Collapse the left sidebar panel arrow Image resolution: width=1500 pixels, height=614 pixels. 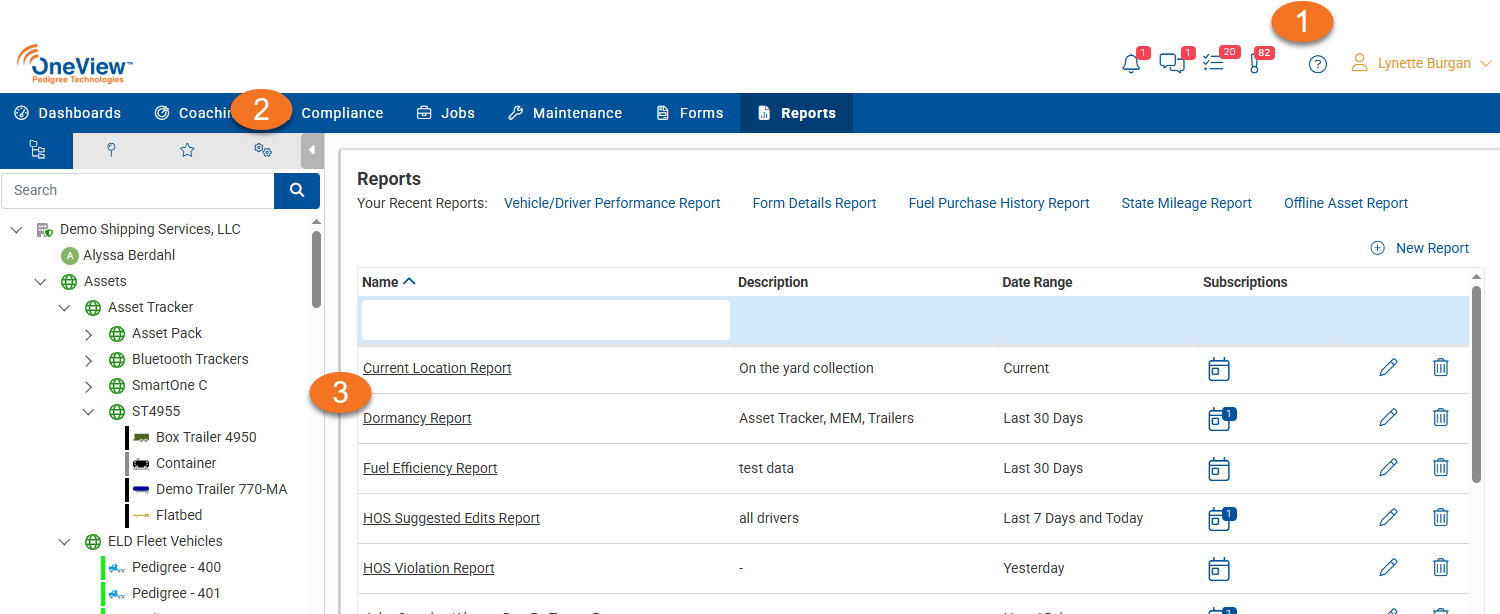311,150
